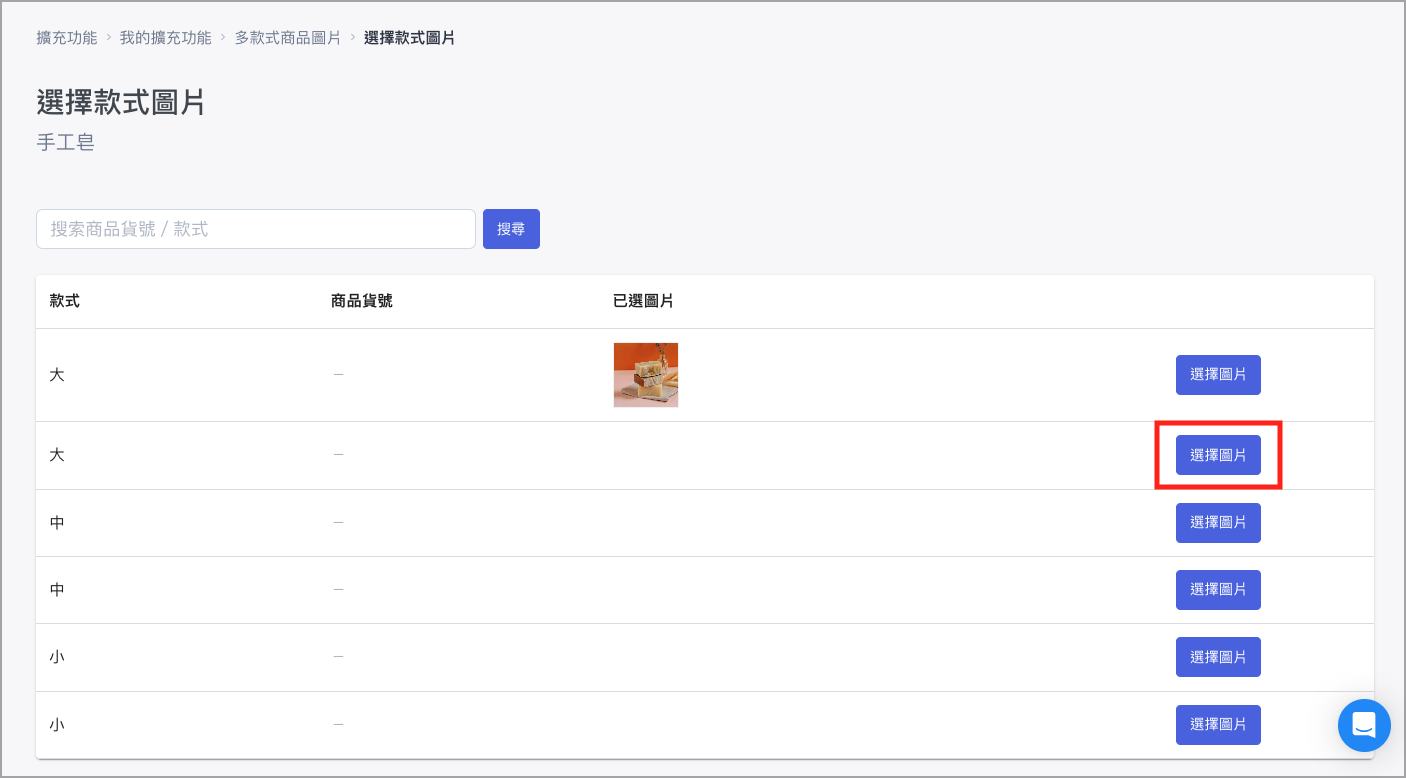Open 我的擴充功能 breadcrumb link
Screen dimensions: 1406x778
tap(166, 38)
